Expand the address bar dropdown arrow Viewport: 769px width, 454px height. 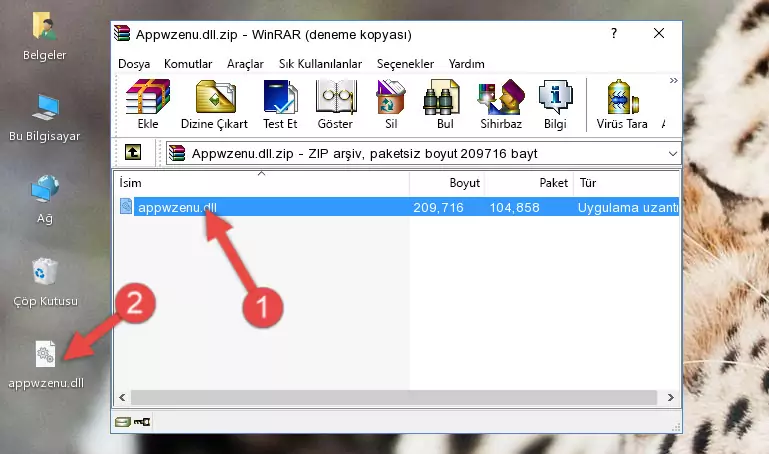click(x=672, y=153)
